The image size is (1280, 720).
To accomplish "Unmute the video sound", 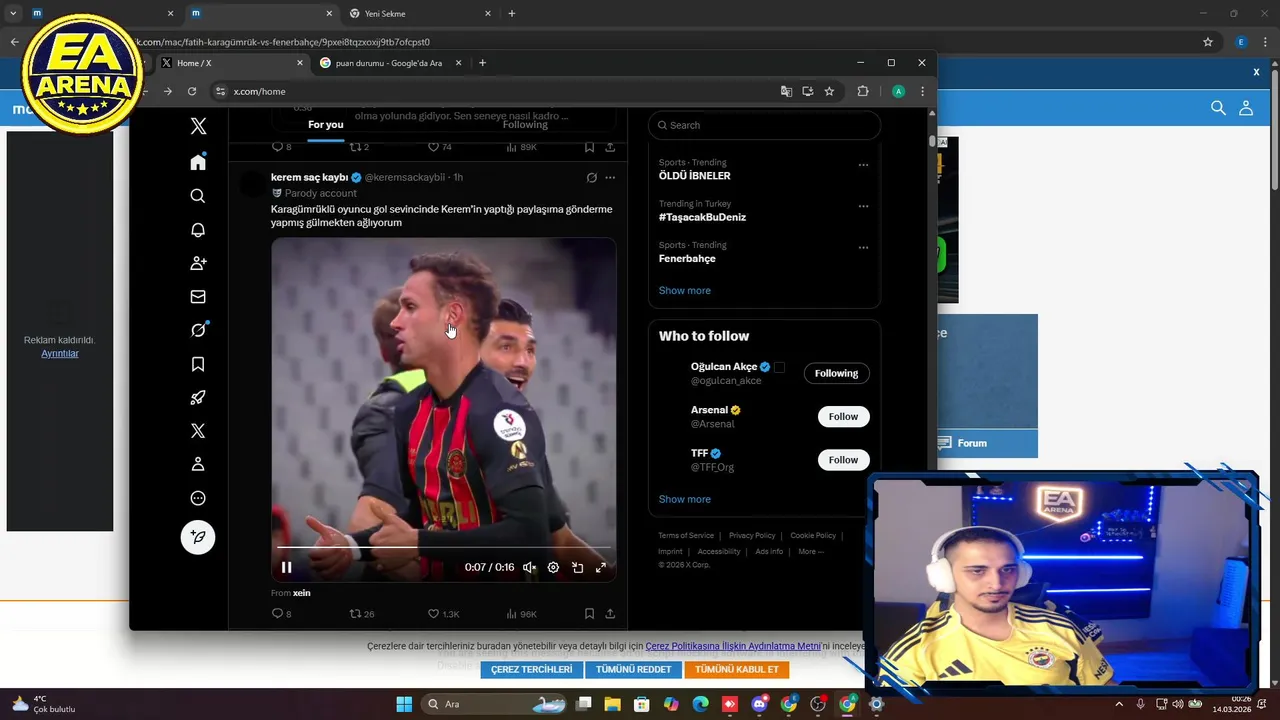I will coord(529,567).
